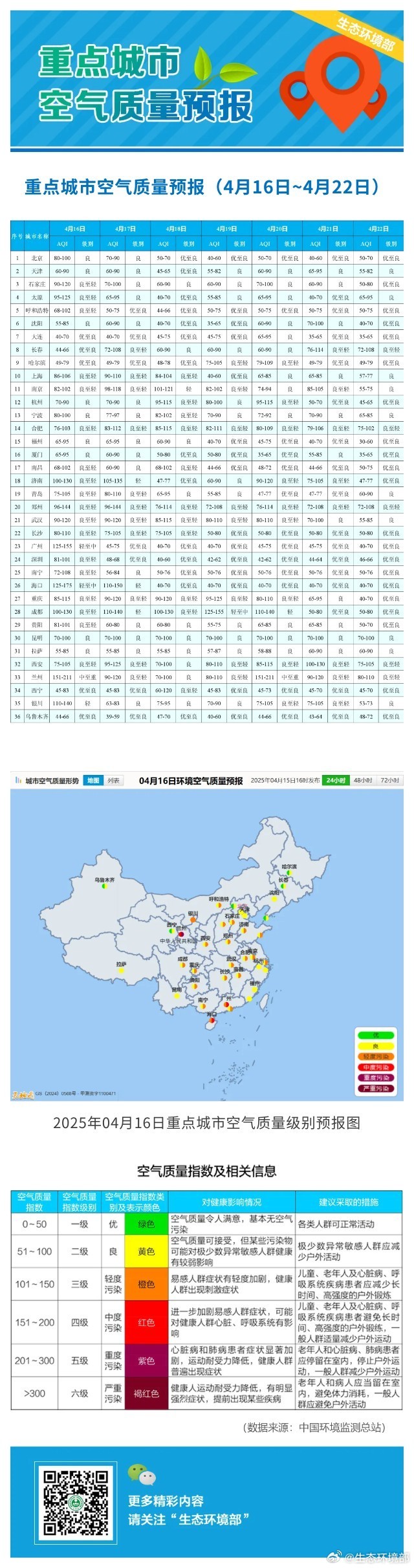Select the 48小时 forecast toggle

362,780
